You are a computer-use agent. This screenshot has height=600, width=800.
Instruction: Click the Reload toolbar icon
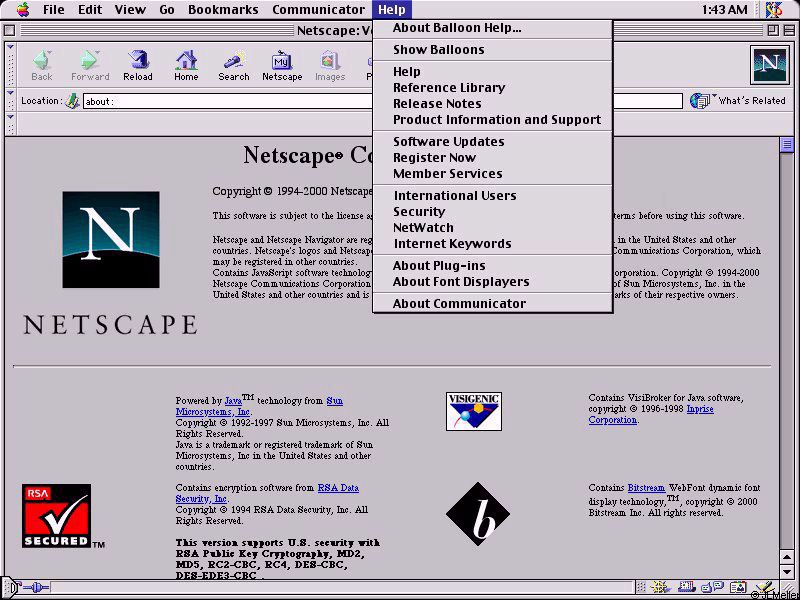click(x=138, y=61)
